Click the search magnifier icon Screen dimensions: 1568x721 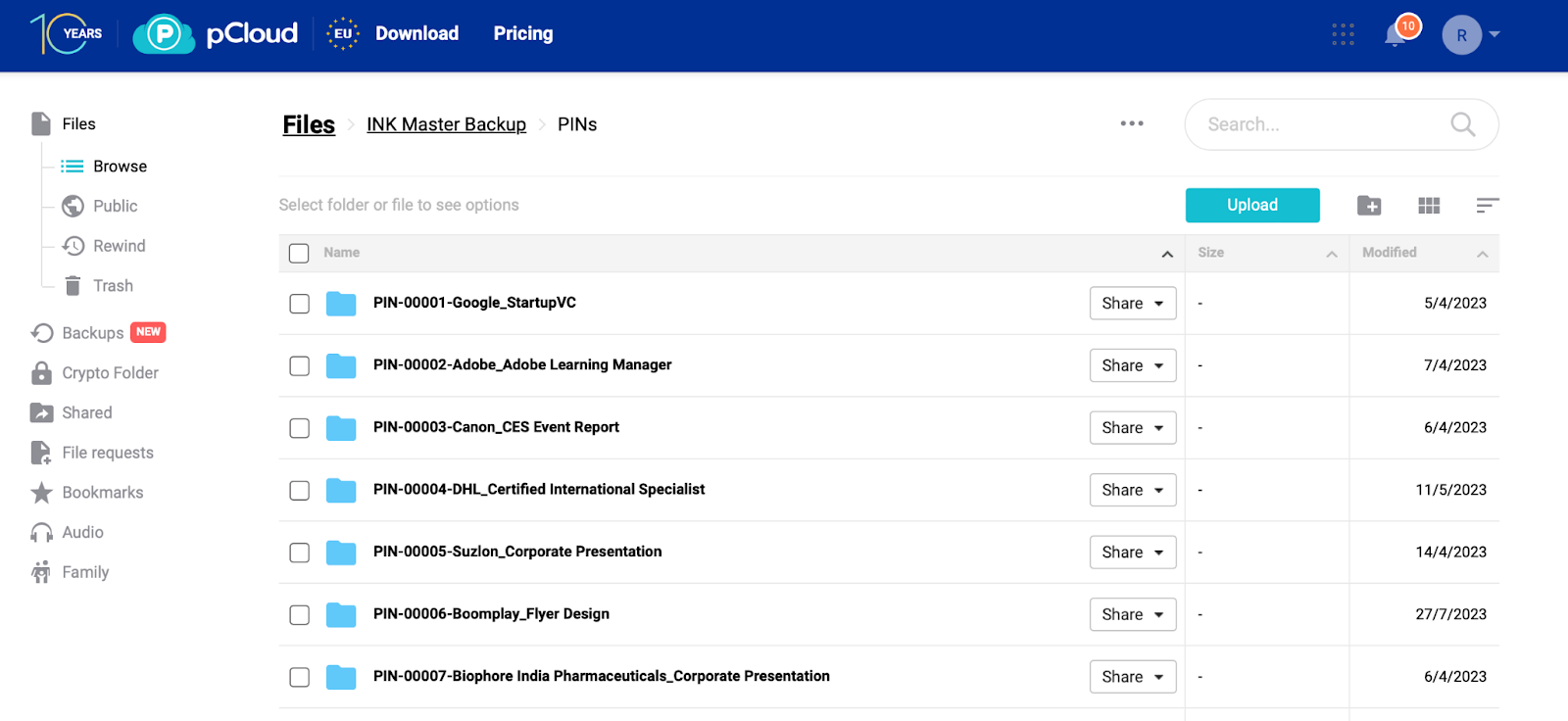click(1462, 124)
